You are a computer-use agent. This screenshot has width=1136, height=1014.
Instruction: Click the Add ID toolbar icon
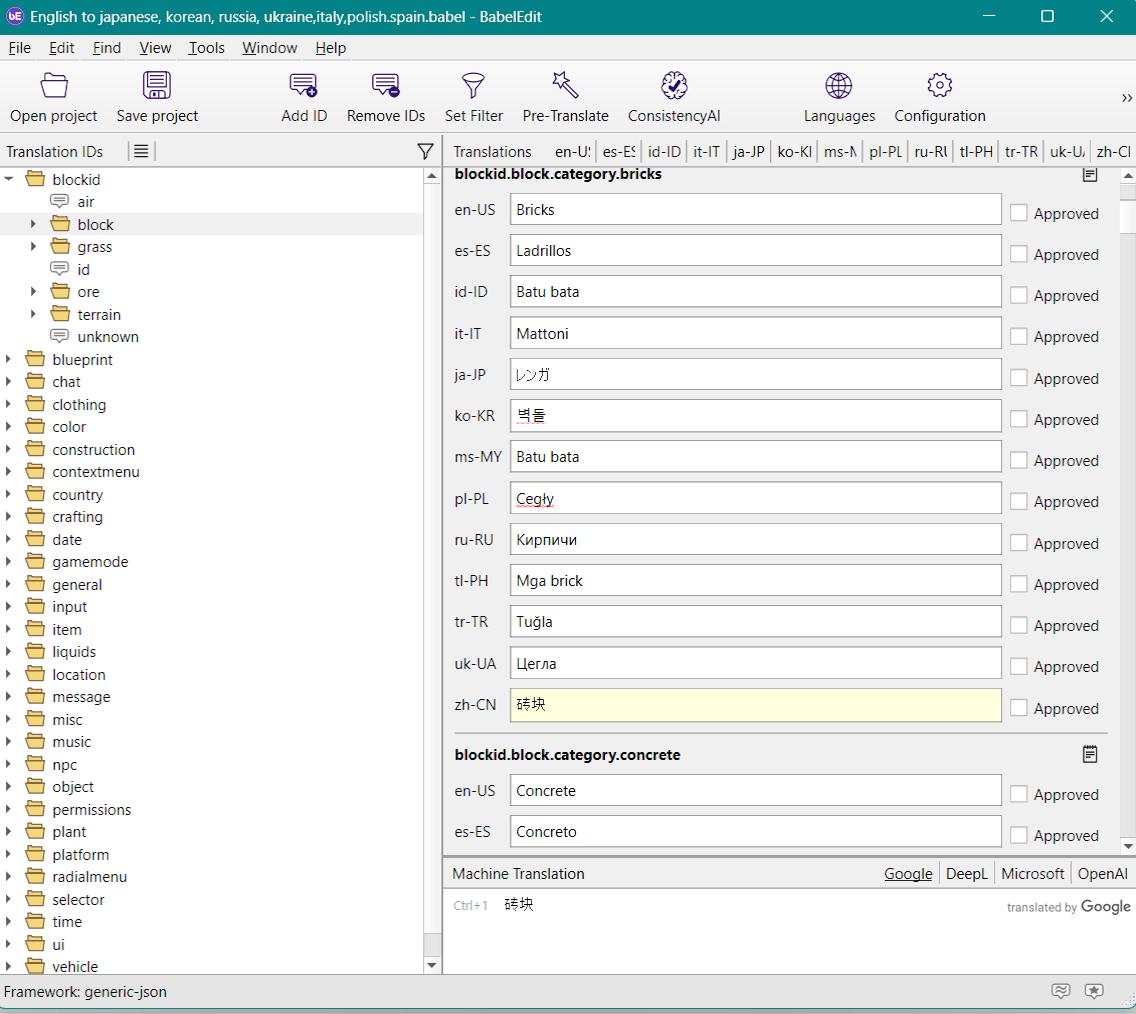(303, 86)
